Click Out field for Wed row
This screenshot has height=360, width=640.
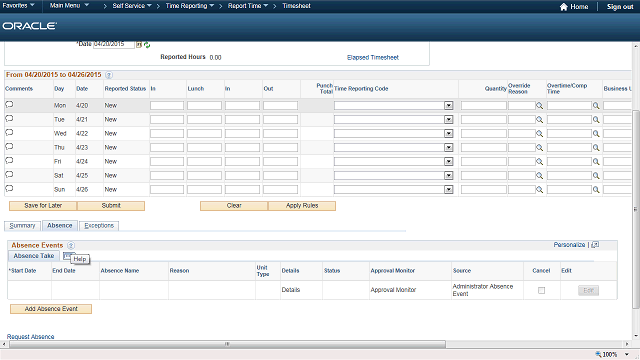[x=280, y=133]
